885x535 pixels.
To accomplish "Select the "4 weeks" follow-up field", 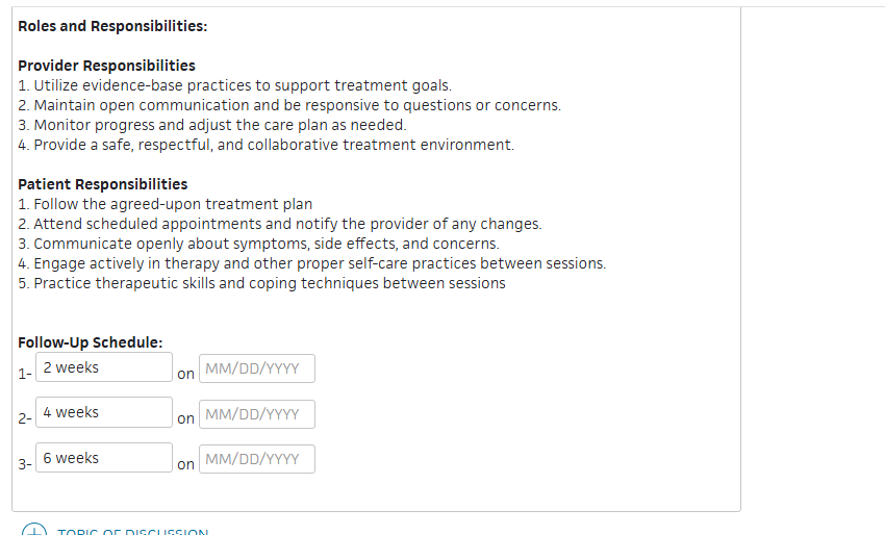I will point(104,413).
